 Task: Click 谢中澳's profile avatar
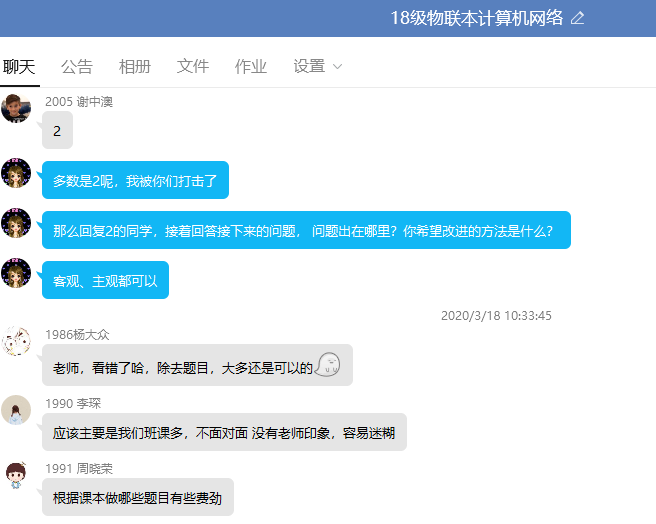coord(16,108)
